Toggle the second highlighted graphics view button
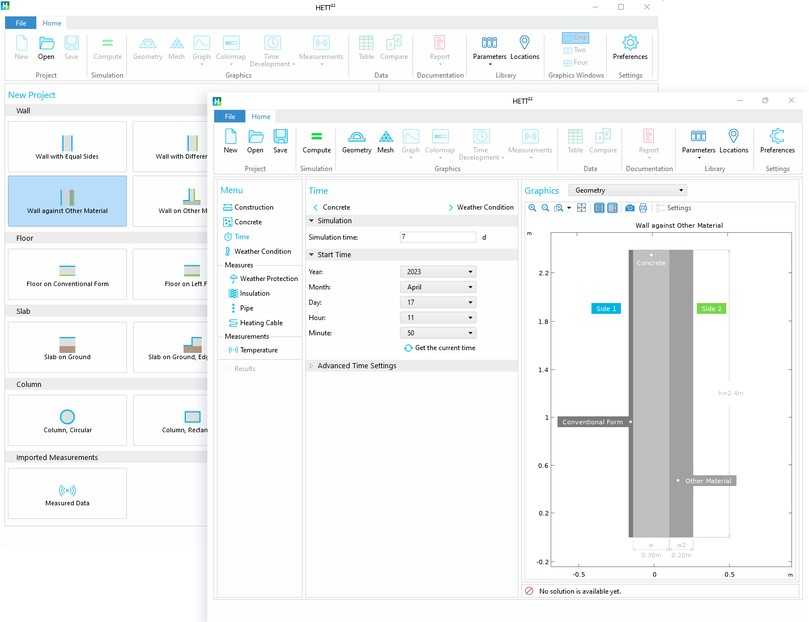Screen dimensions: 809x622 pyautogui.click(x=612, y=208)
